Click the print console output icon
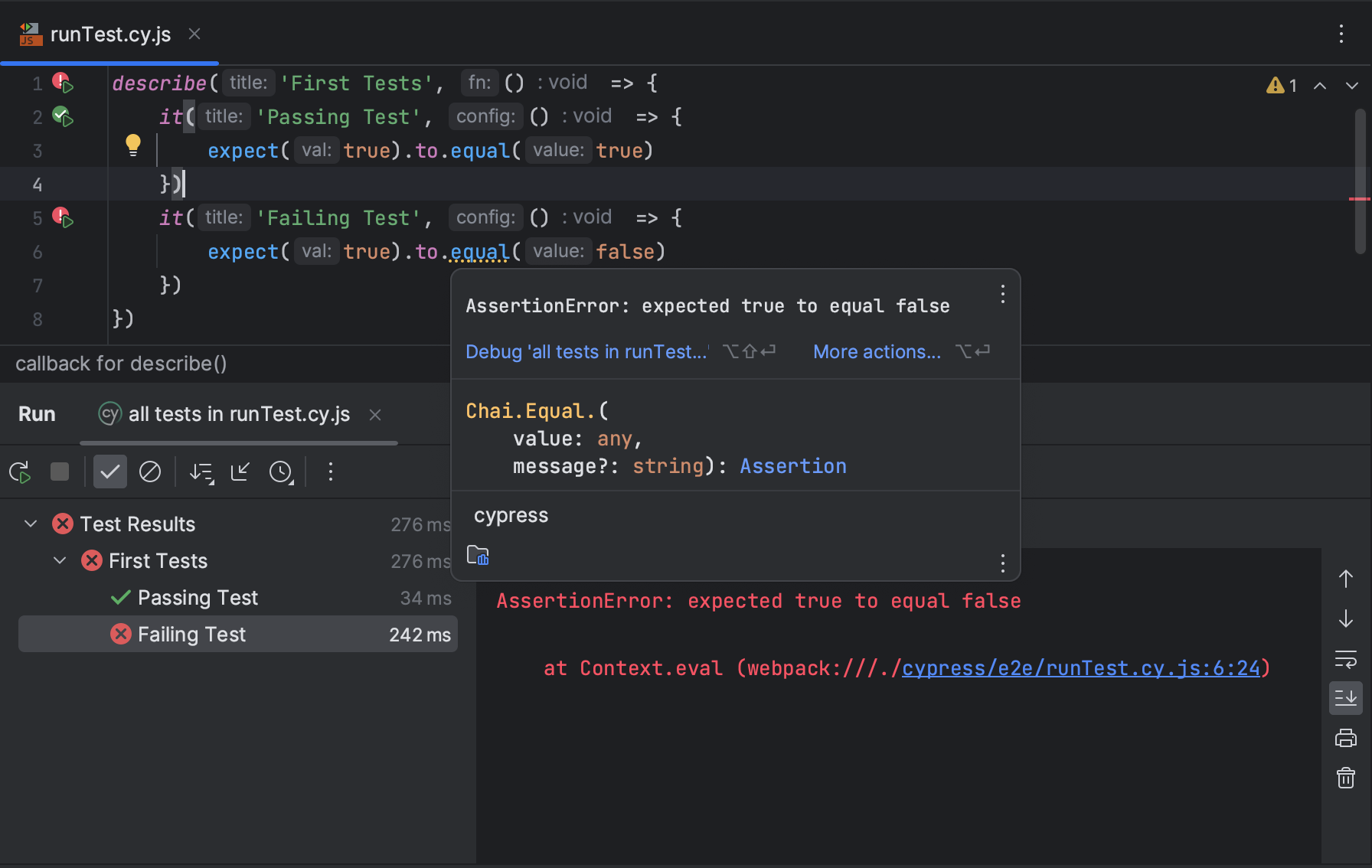Viewport: 1372px width, 868px height. point(1345,739)
